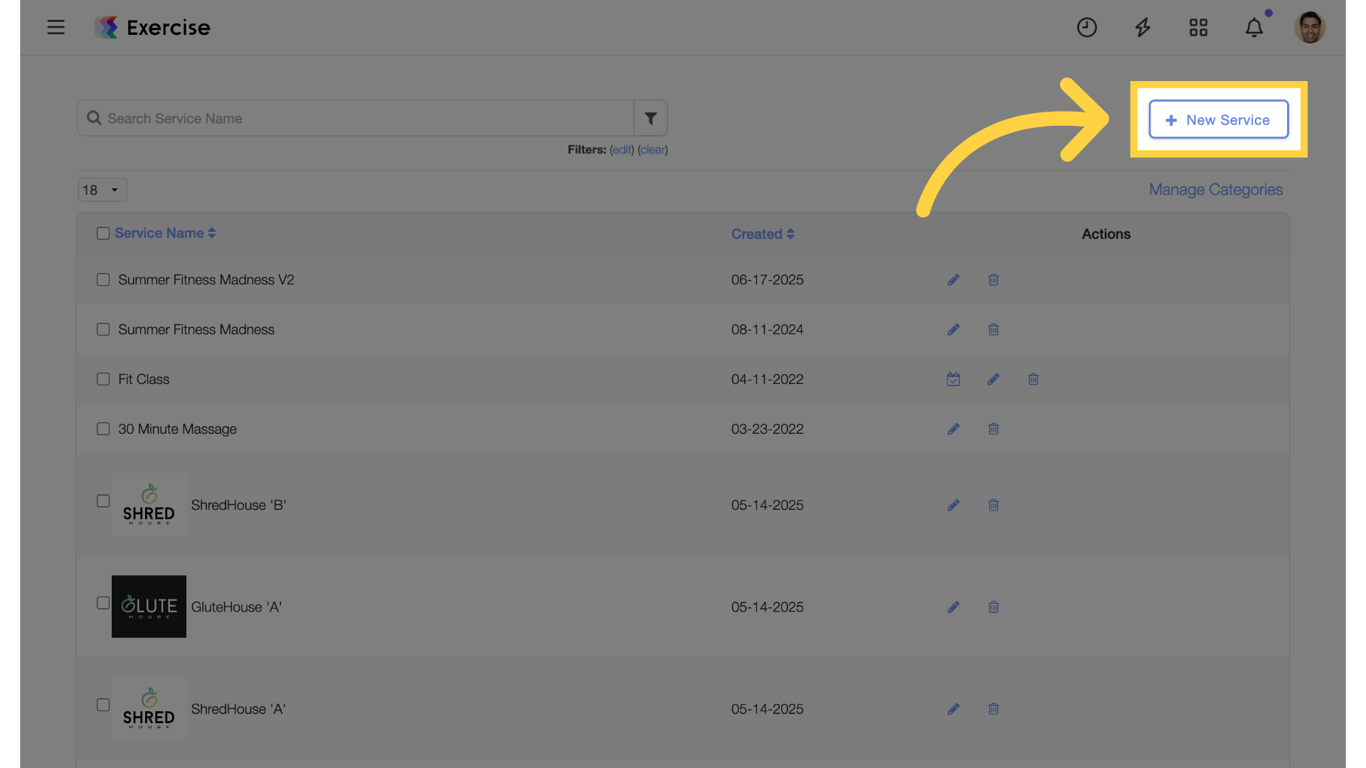
Task: Delete the ShredHouse 'B' service
Action: click(993, 505)
